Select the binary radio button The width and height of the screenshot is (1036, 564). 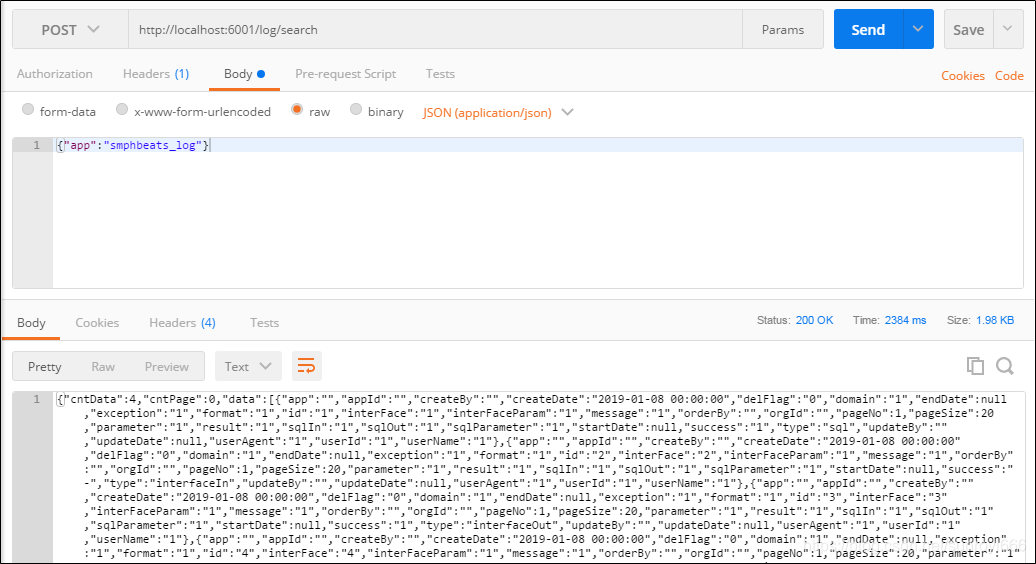point(355,110)
